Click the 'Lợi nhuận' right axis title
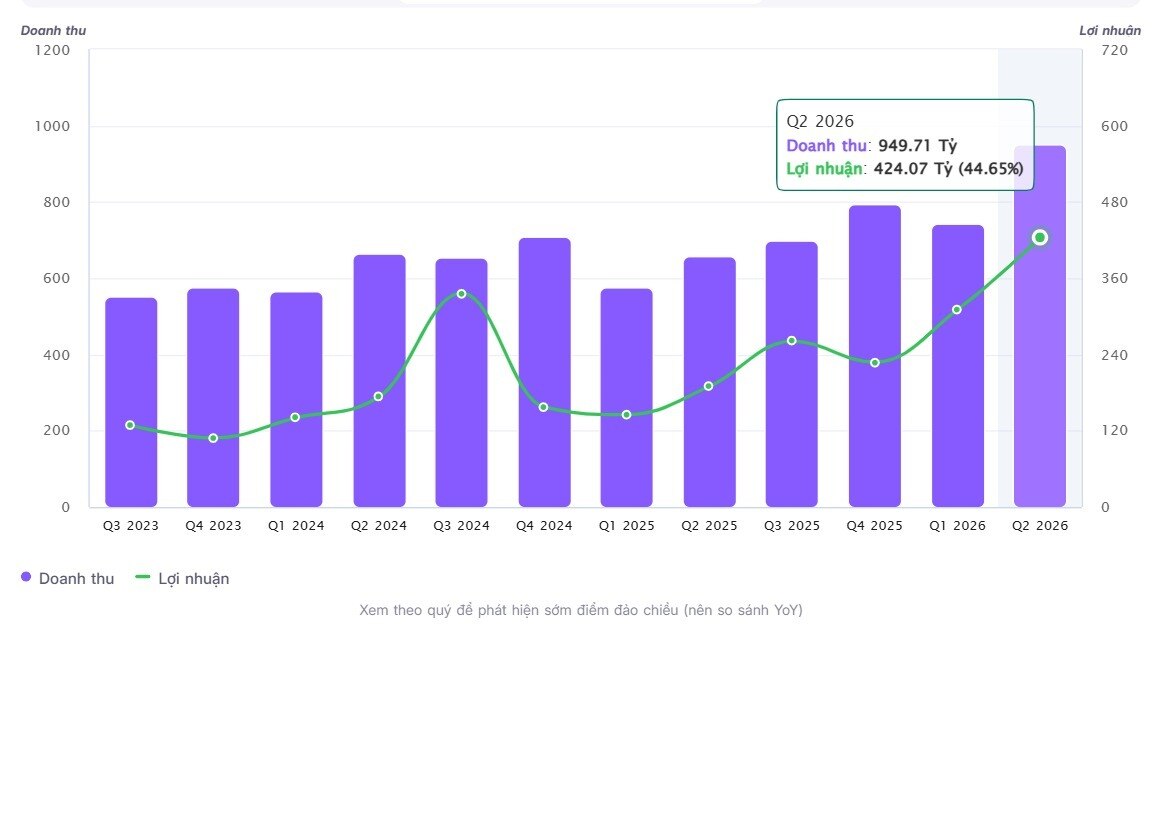Viewport: 1162px width, 835px height. pos(1110,30)
